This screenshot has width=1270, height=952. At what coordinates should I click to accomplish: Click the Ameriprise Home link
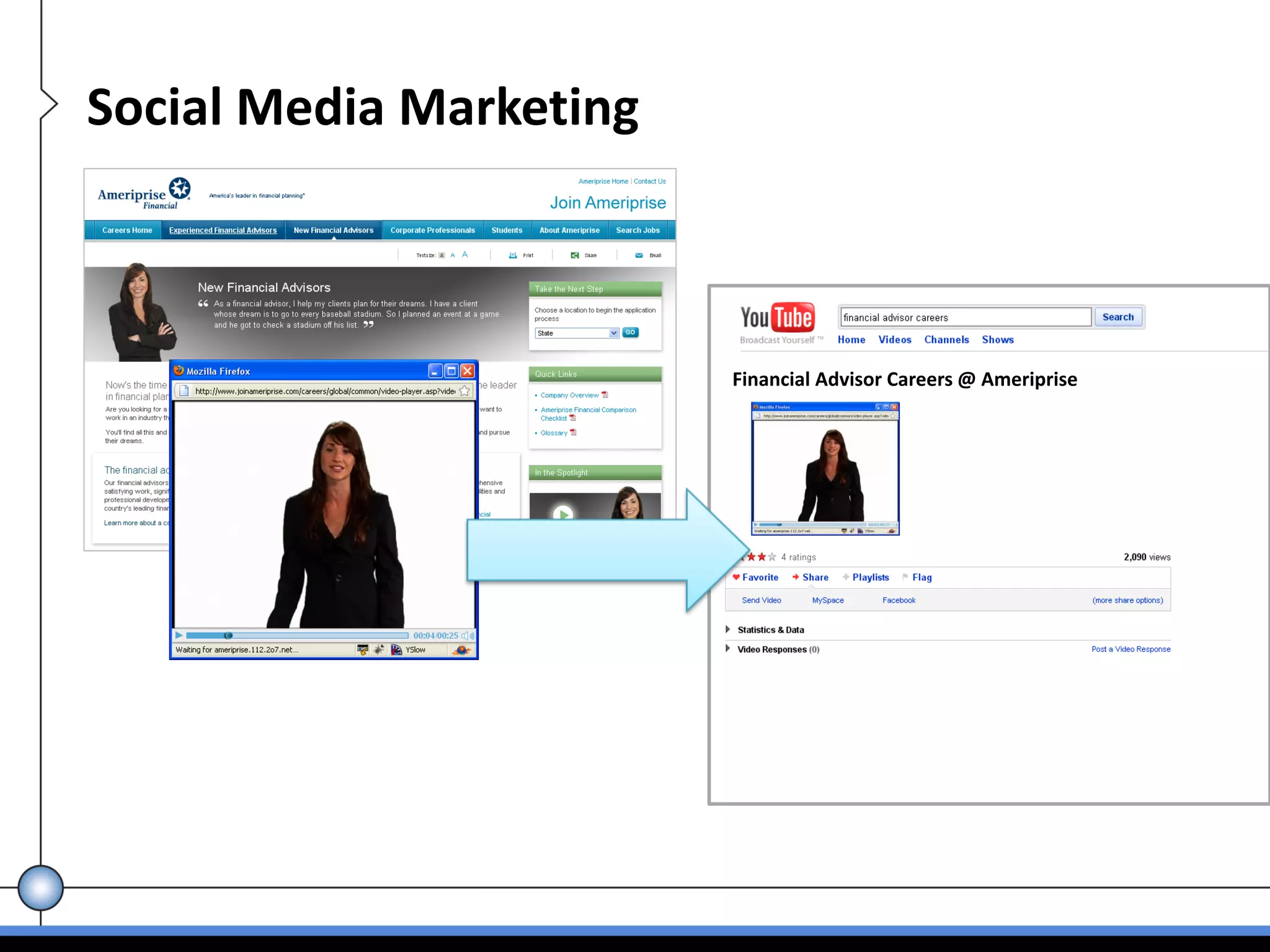tap(603, 182)
